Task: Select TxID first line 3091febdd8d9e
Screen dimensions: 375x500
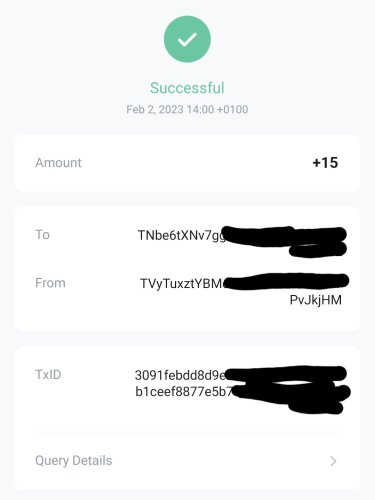Action: click(180, 375)
